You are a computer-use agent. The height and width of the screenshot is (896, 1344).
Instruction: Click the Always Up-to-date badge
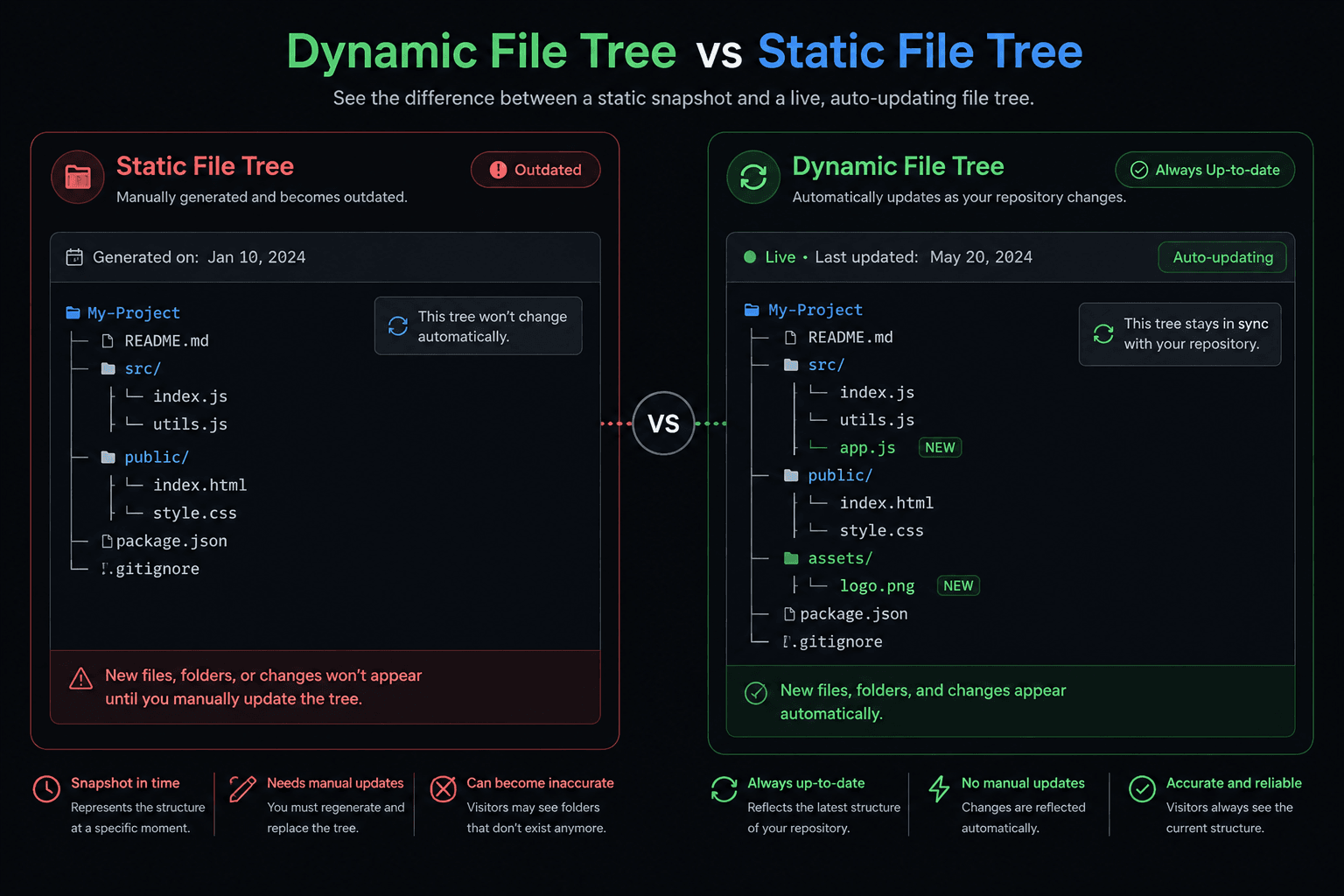[x=1205, y=170]
